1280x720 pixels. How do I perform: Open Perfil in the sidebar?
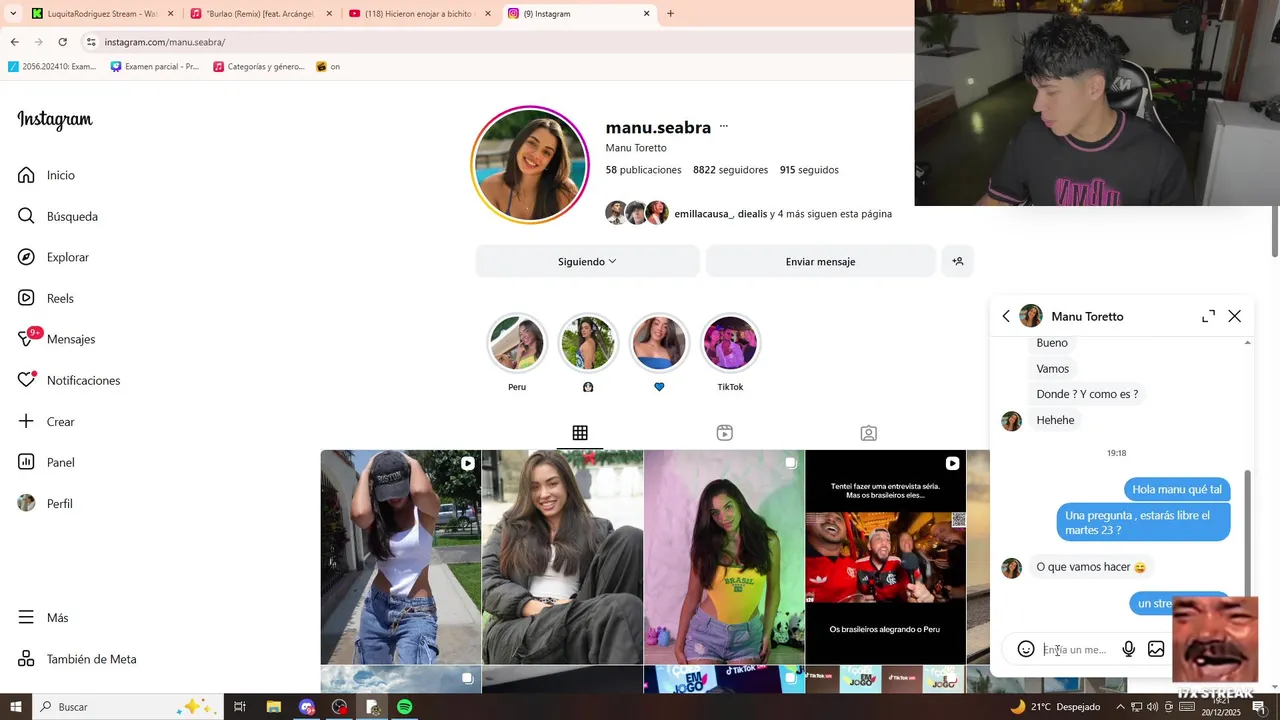pyautogui.click(x=46, y=503)
